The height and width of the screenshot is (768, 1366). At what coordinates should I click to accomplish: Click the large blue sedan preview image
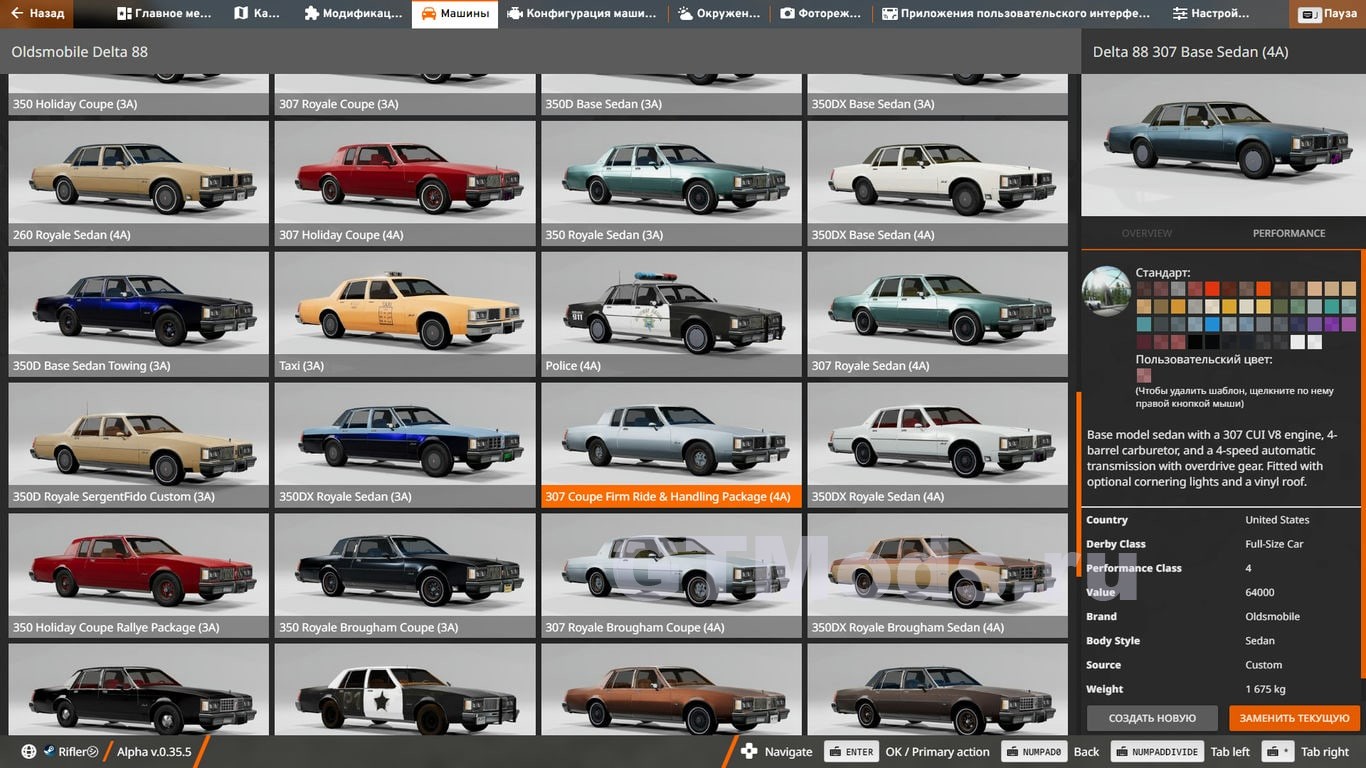click(1223, 145)
